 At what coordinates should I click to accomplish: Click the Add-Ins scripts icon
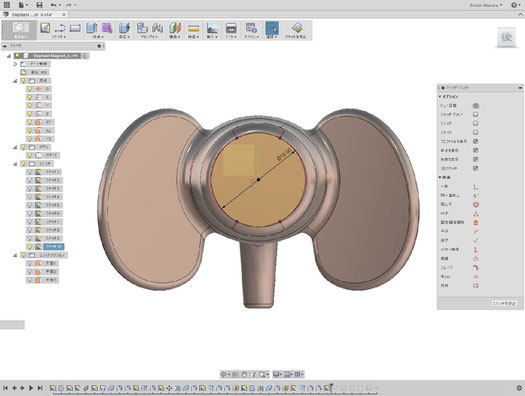251,28
